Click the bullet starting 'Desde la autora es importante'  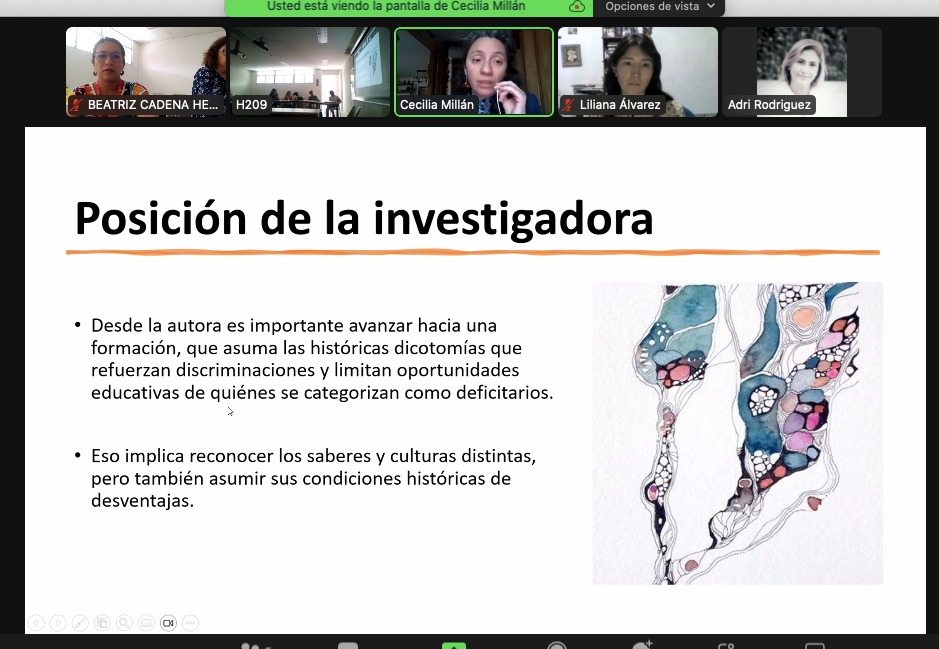pos(322,359)
